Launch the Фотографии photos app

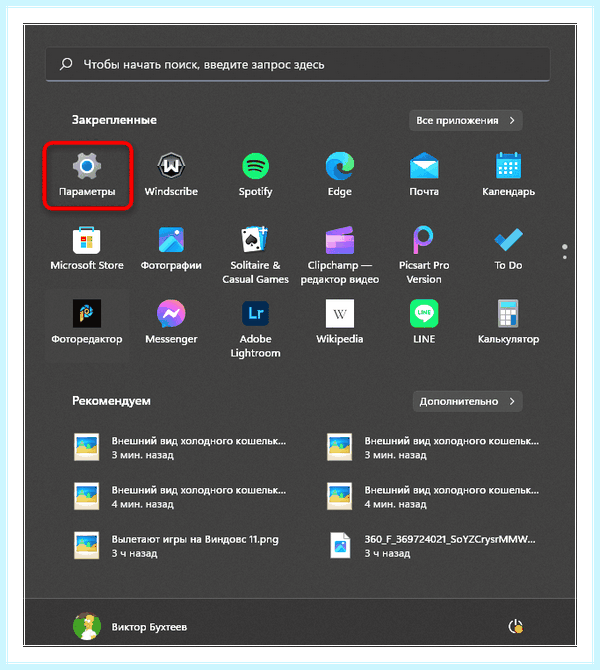pos(171,249)
